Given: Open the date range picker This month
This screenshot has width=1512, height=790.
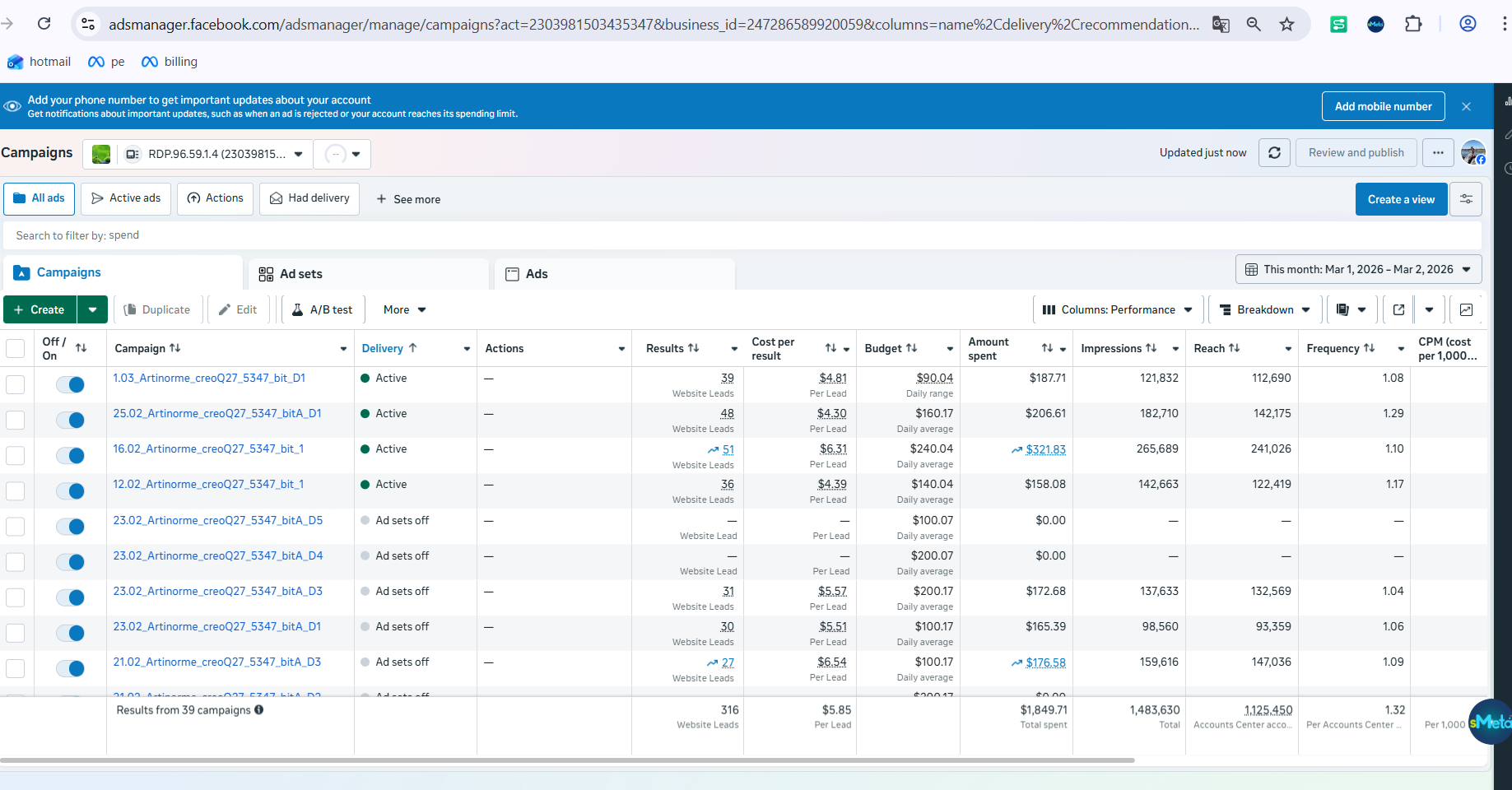Looking at the screenshot, I should click(x=1358, y=270).
